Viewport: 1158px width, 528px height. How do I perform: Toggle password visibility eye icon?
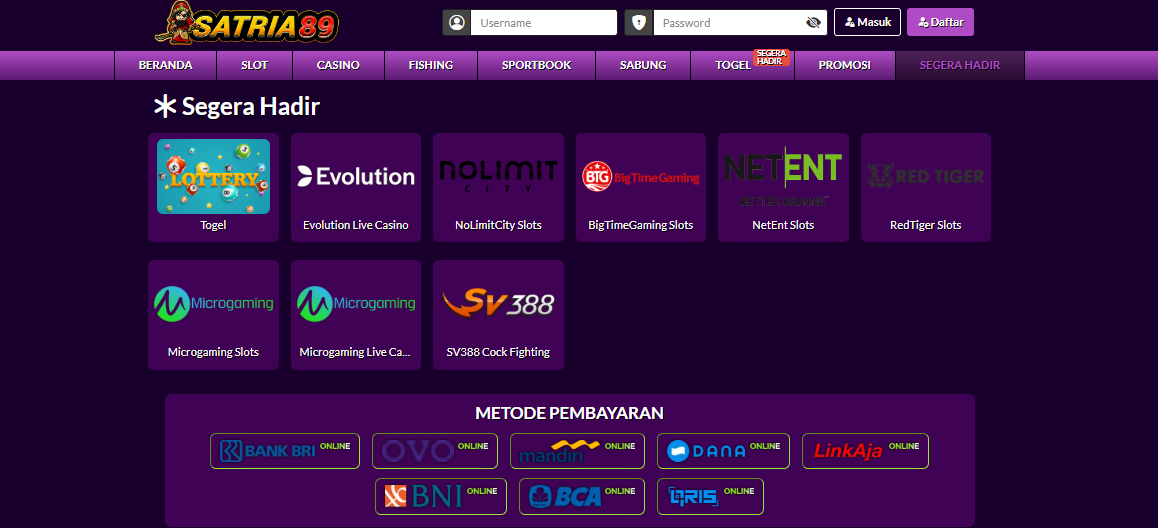[812, 23]
